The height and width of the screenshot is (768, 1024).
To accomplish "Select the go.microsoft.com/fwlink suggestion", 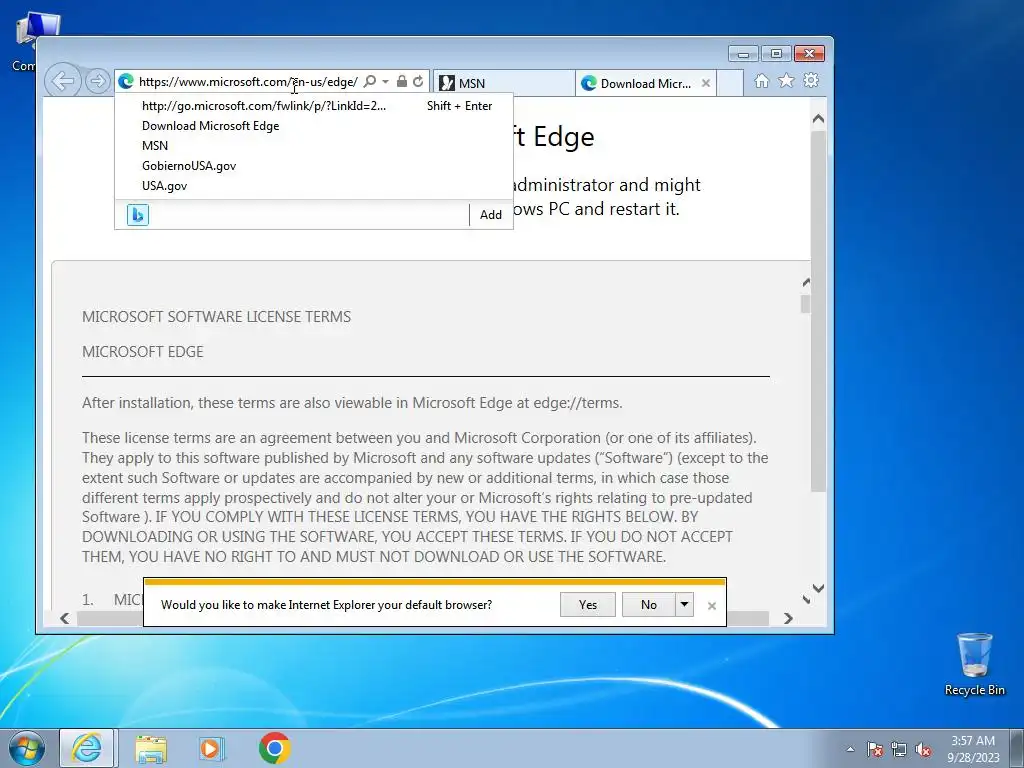I will click(313, 106).
